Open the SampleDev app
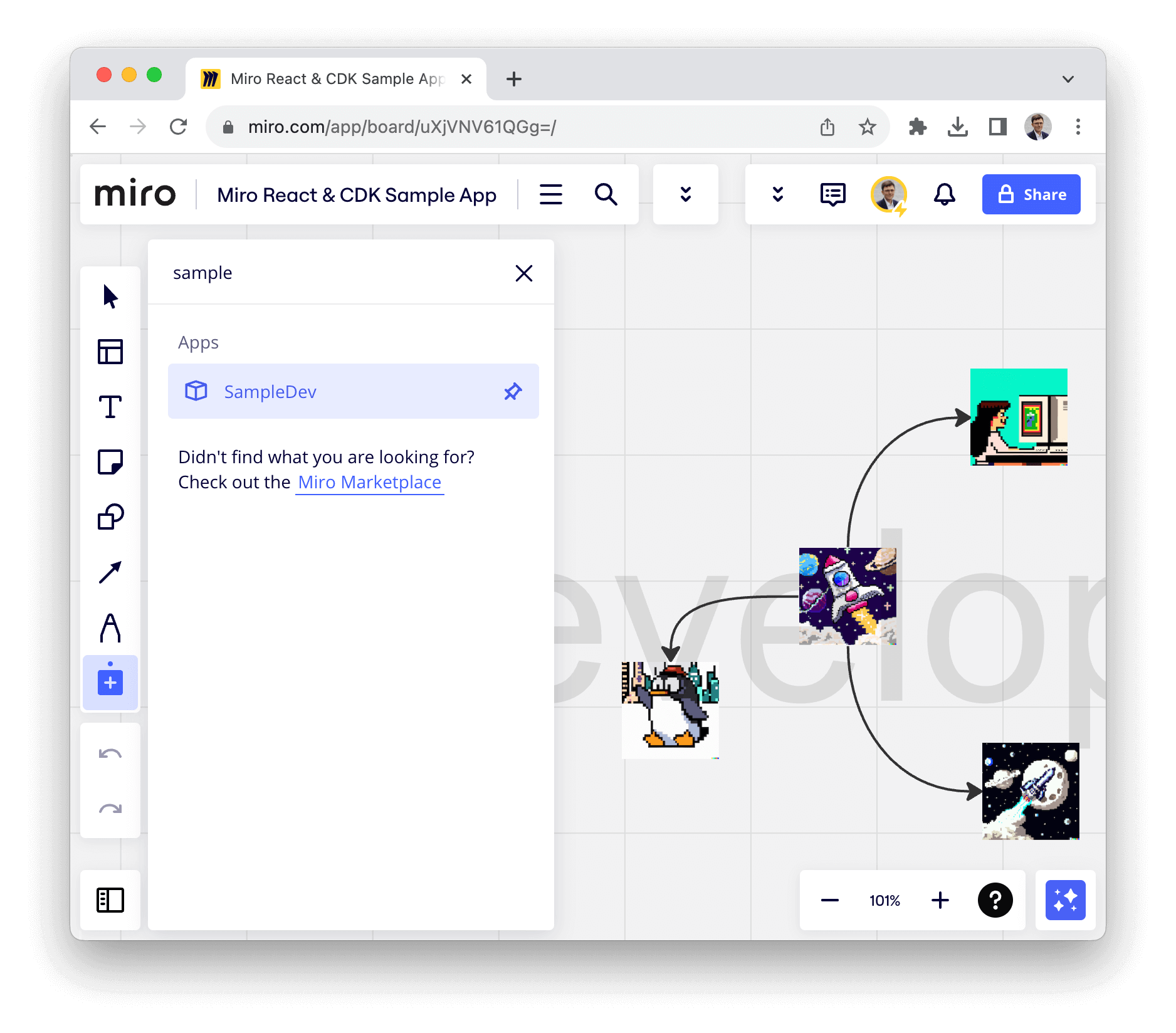Image resolution: width=1176 pixels, height=1033 pixels. pyautogui.click(x=354, y=391)
